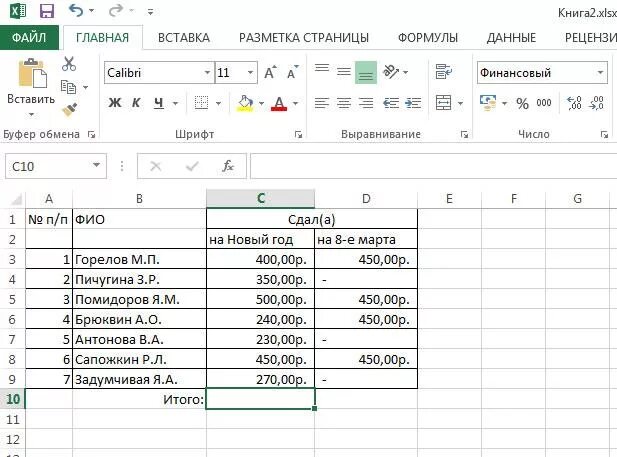Click the text Orientation icon
The width and height of the screenshot is (617, 457).
click(x=391, y=72)
